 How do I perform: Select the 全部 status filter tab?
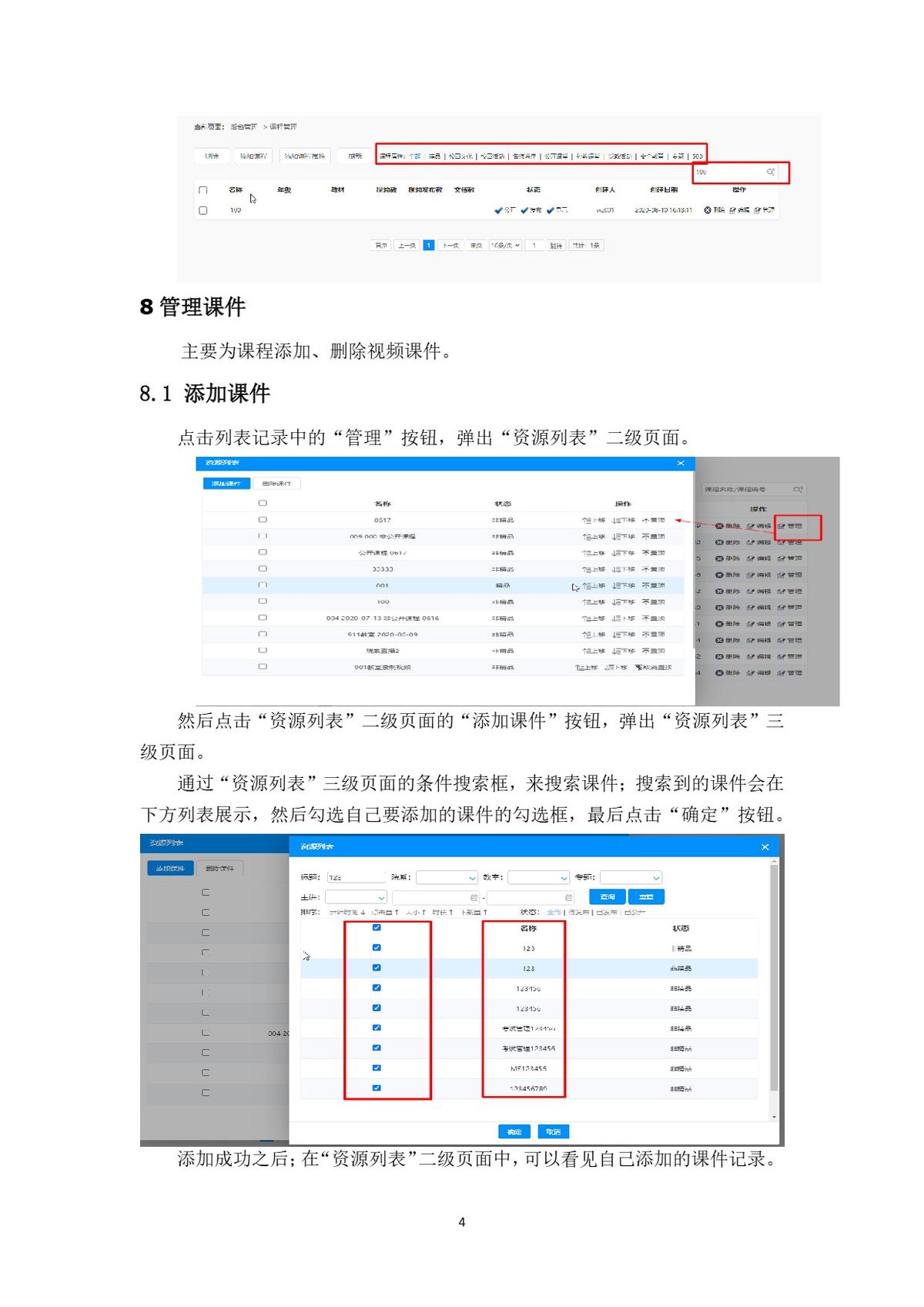[554, 913]
